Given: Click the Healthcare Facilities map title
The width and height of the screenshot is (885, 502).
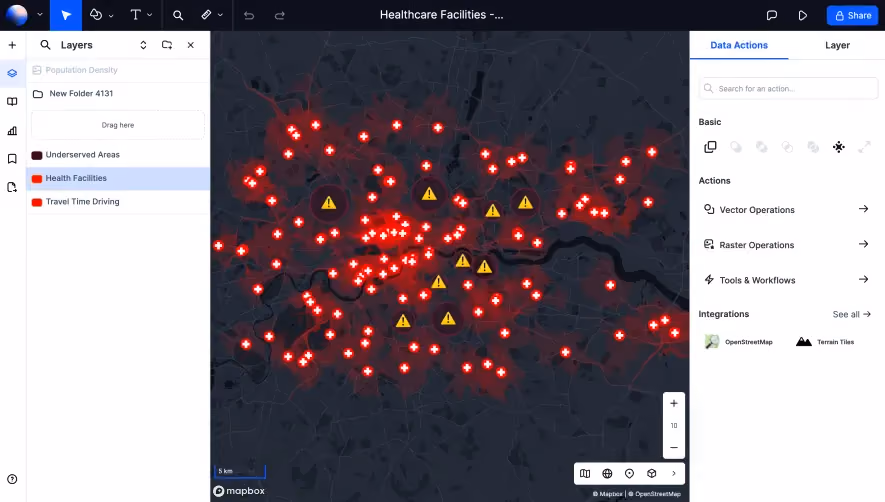Looking at the screenshot, I should point(441,15).
